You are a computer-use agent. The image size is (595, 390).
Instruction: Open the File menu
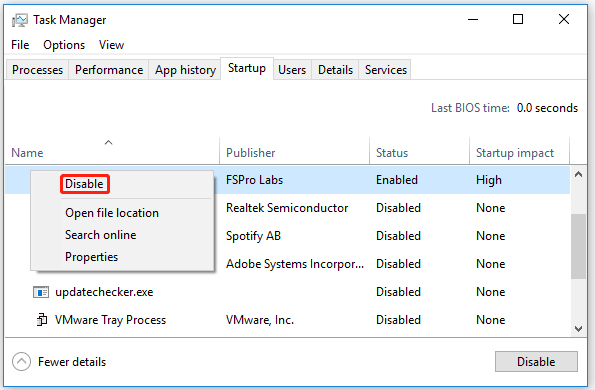[x=20, y=45]
